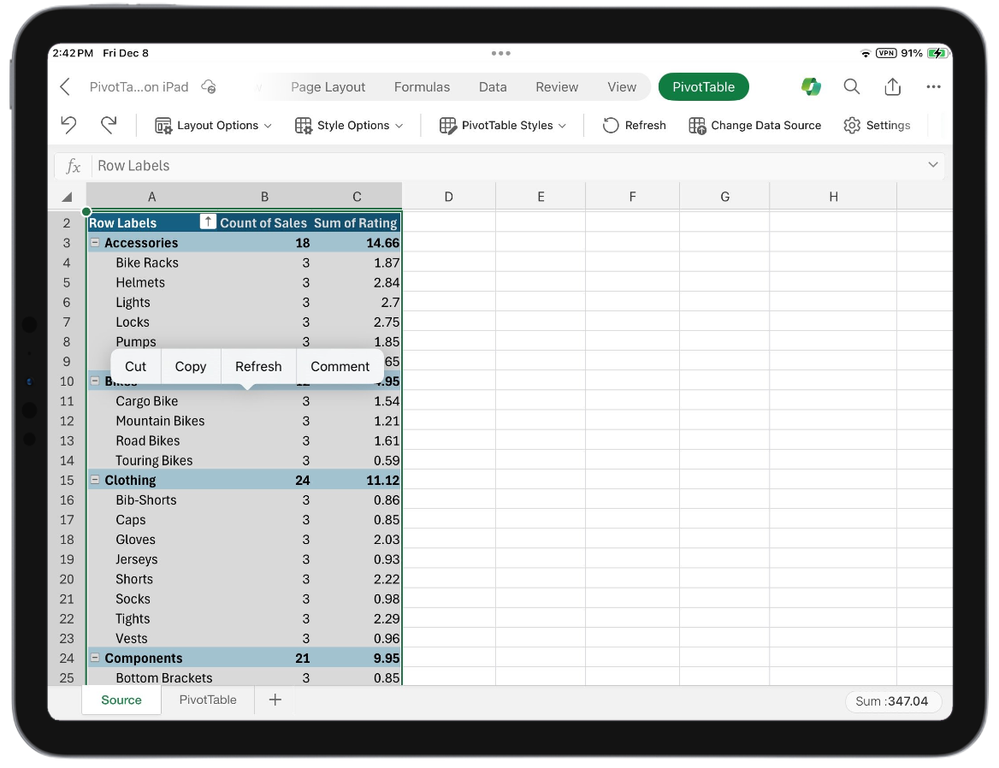This screenshot has width=999, height=768.
Task: Open PivotTable Styles dropdown
Action: pos(503,125)
